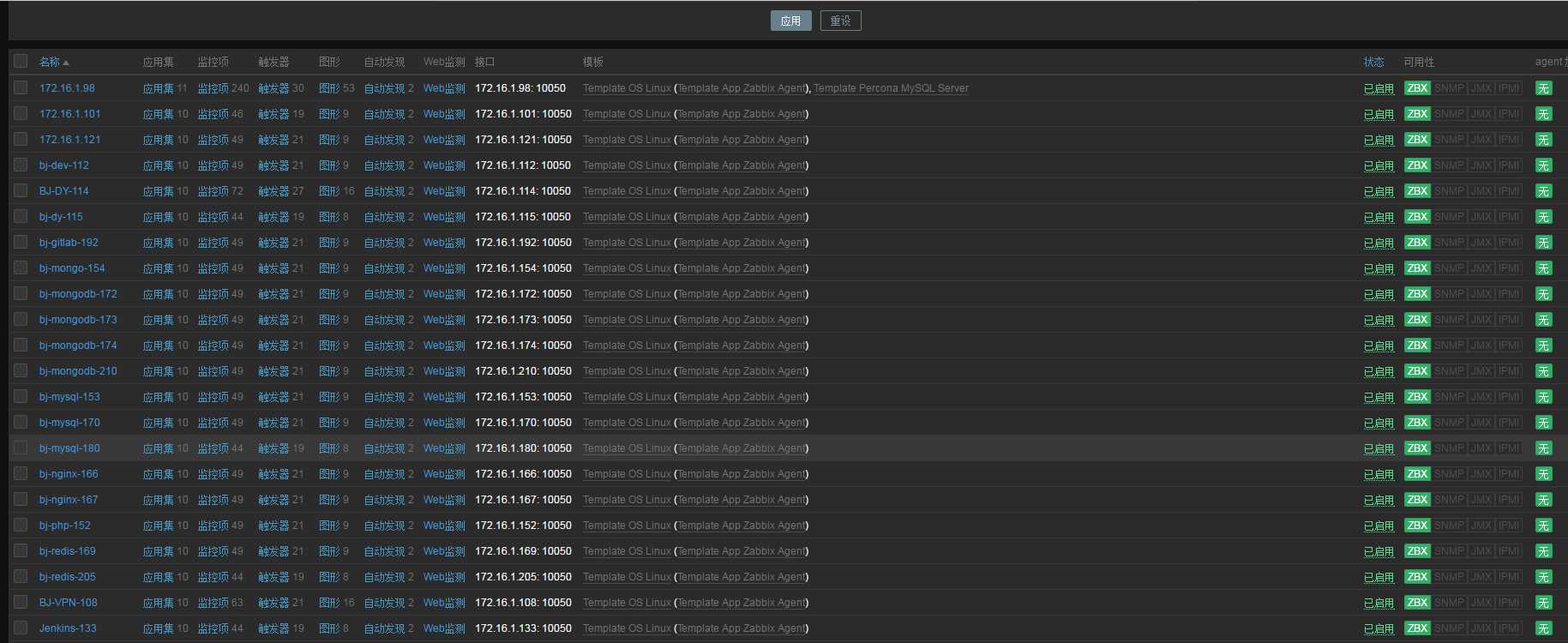Click the 无 encryption badge for bj-dy-115
Image resolution: width=1568 pixels, height=643 pixels.
pyautogui.click(x=1543, y=217)
